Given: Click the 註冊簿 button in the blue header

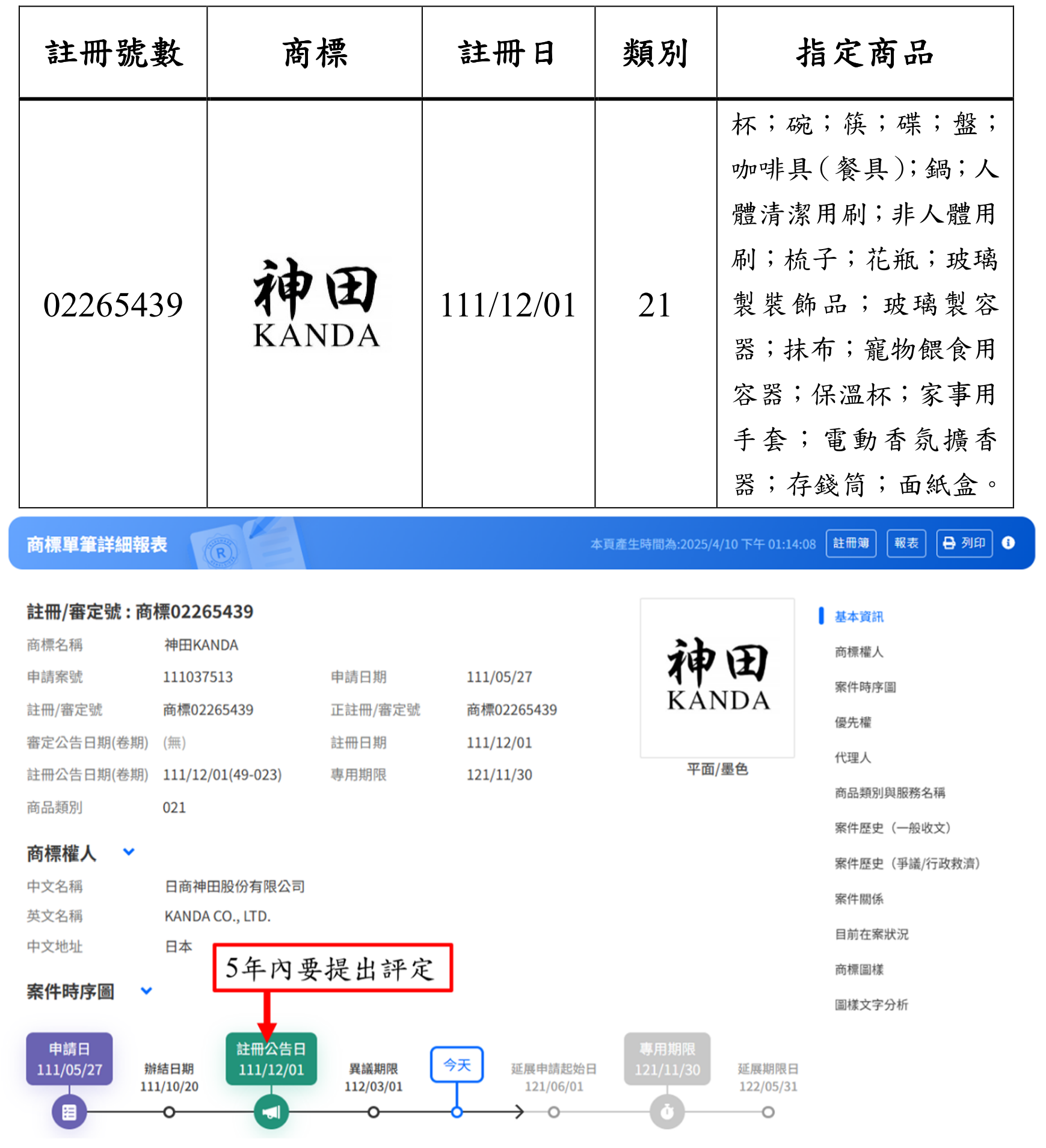Looking at the screenshot, I should pyautogui.click(x=851, y=543).
